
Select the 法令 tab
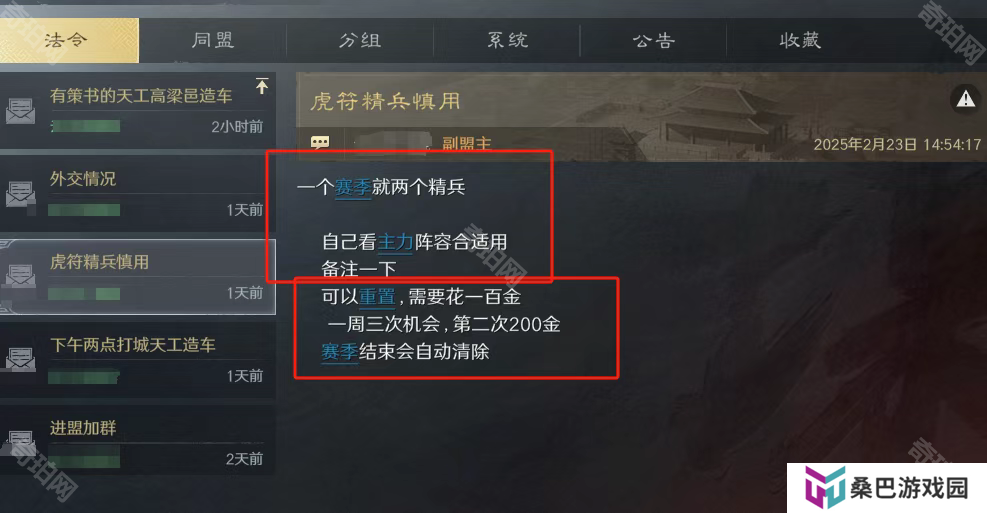point(69,40)
